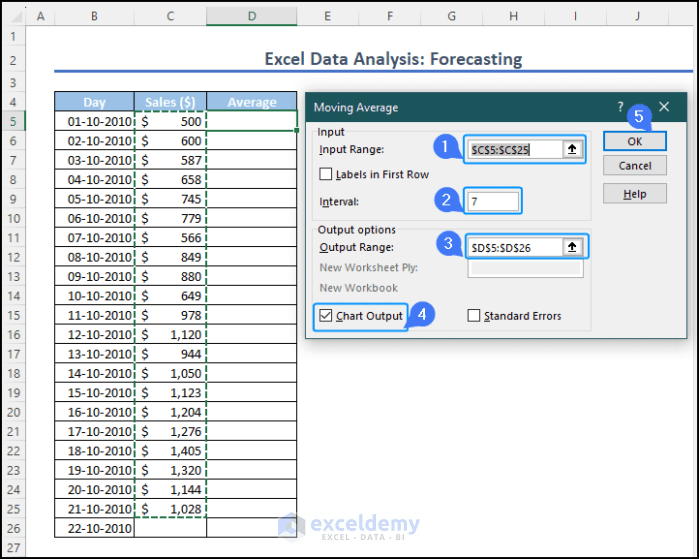
Task: Click the Output Range collapse dialog icon
Action: click(572, 247)
